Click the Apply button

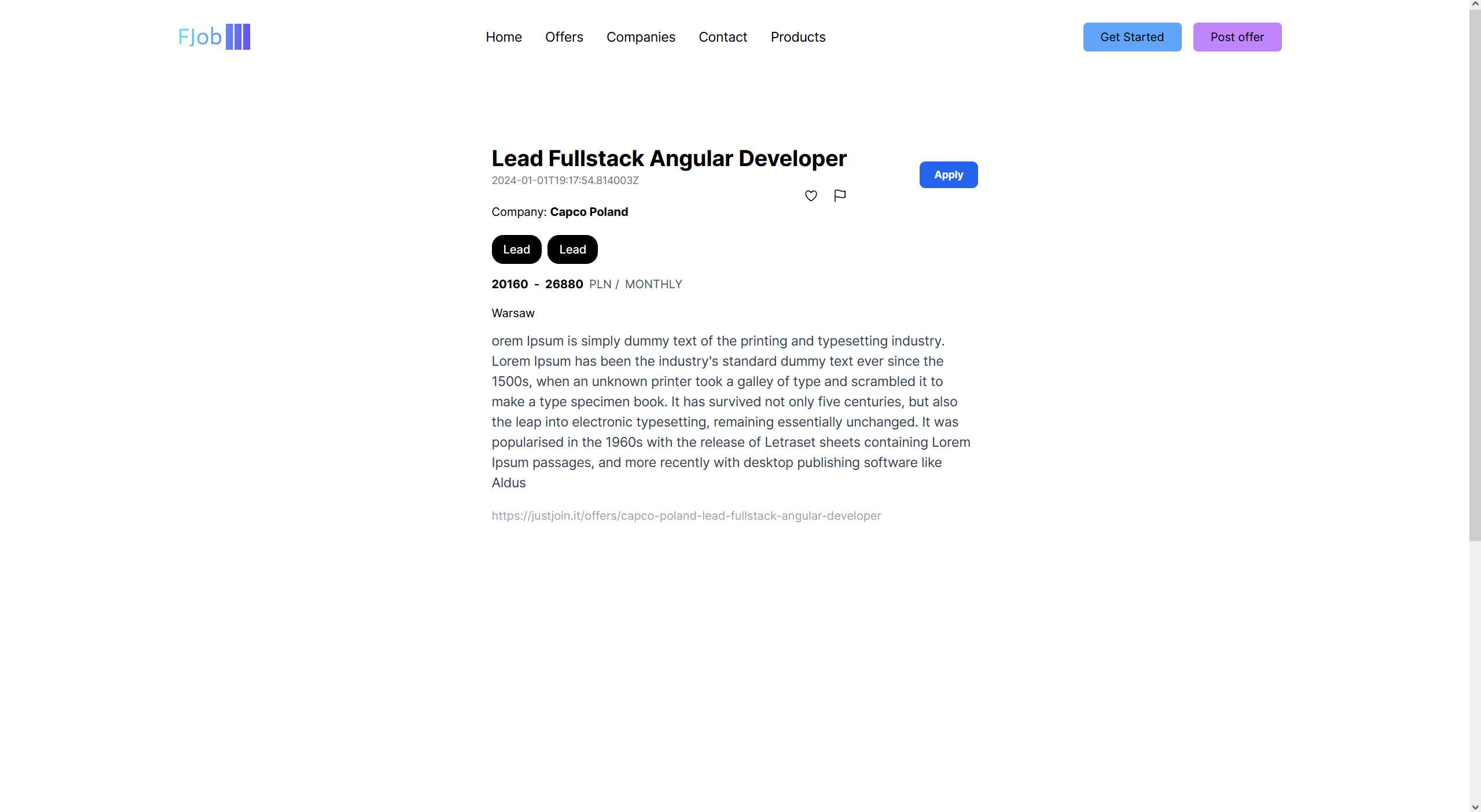(949, 174)
